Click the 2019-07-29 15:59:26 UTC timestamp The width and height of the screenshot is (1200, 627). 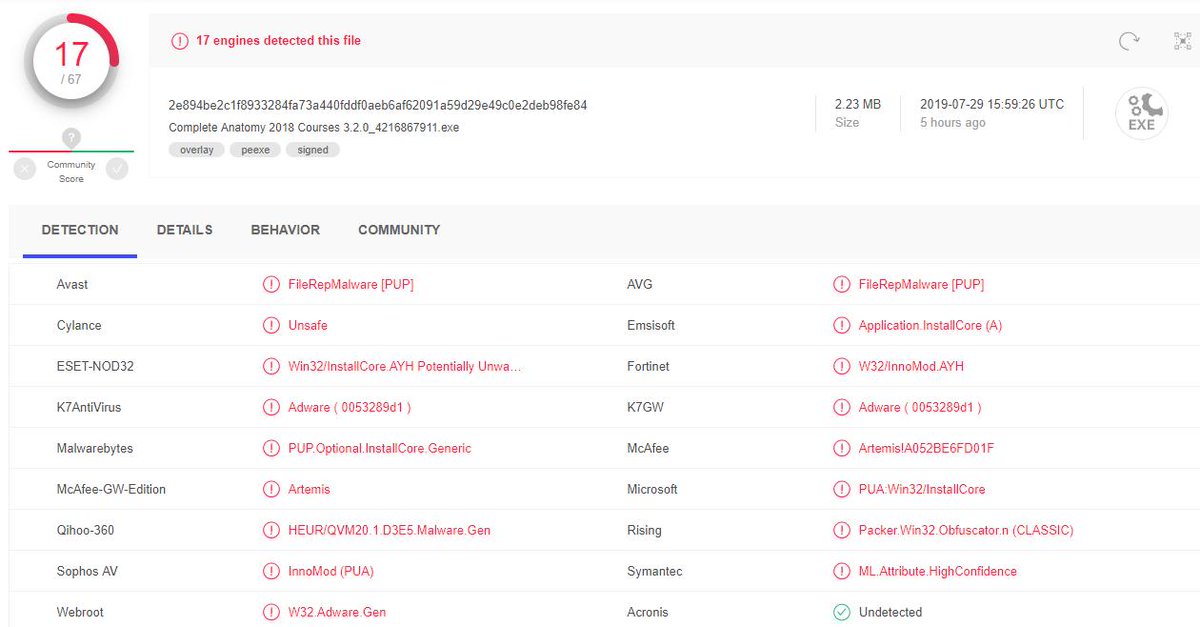992,104
